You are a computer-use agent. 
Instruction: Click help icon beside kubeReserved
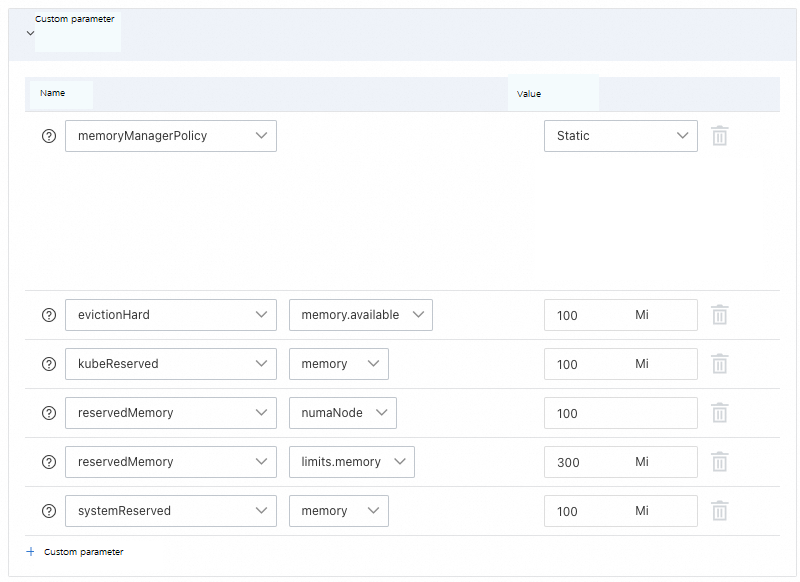tap(49, 364)
